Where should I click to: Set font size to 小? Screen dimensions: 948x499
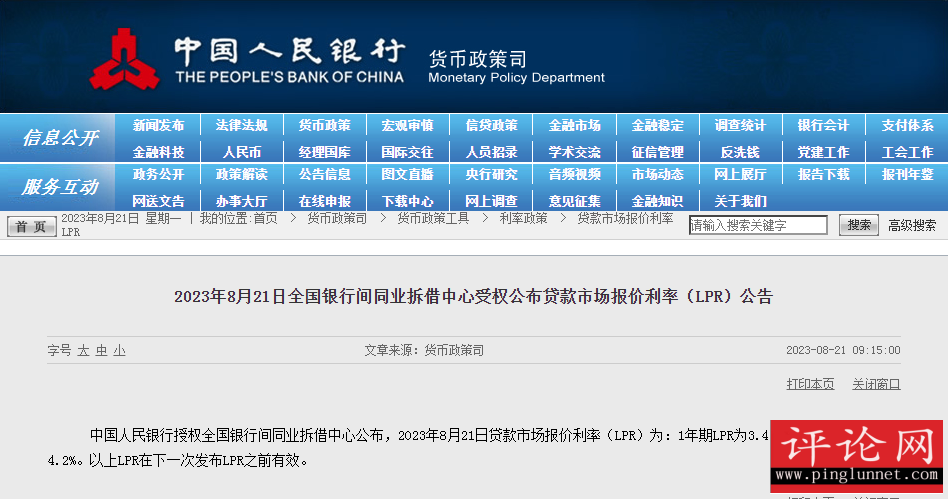click(x=119, y=350)
